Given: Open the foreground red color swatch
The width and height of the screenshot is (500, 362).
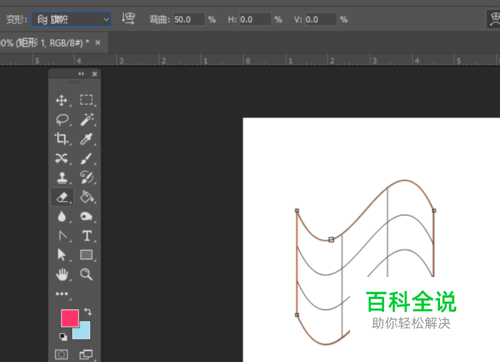Looking at the screenshot, I should [x=70, y=318].
